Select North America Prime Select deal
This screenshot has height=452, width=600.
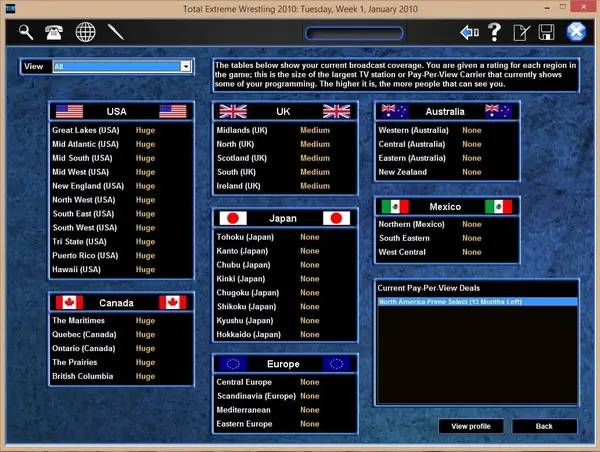[x=477, y=302]
